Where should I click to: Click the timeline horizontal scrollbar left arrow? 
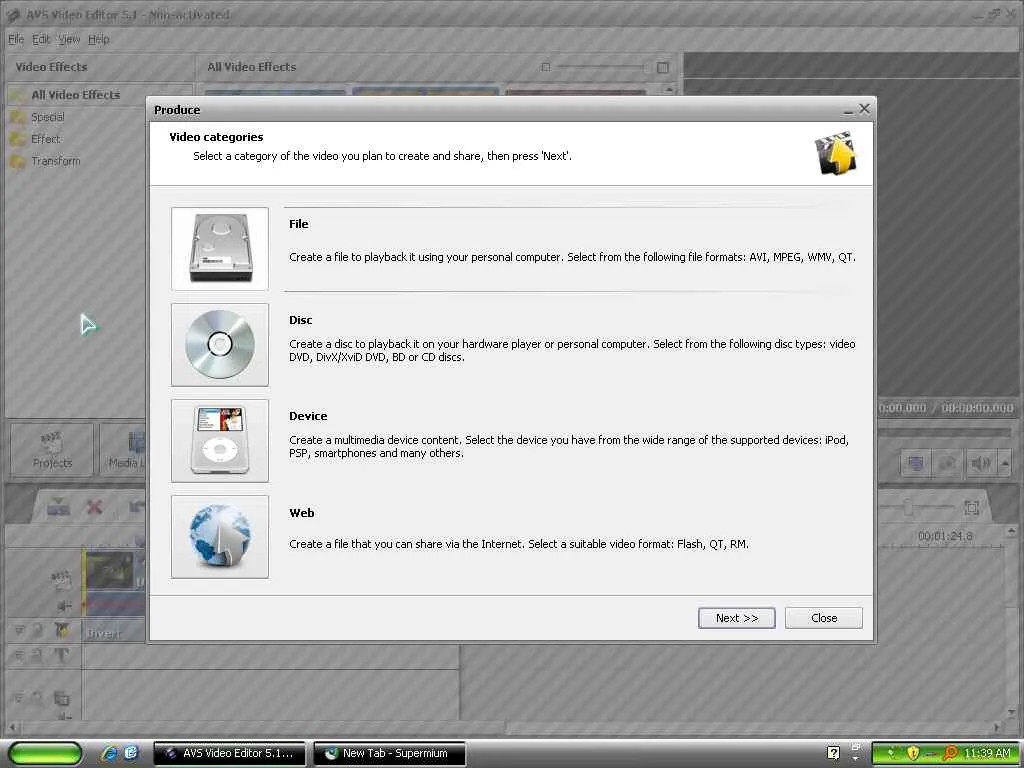coord(11,726)
